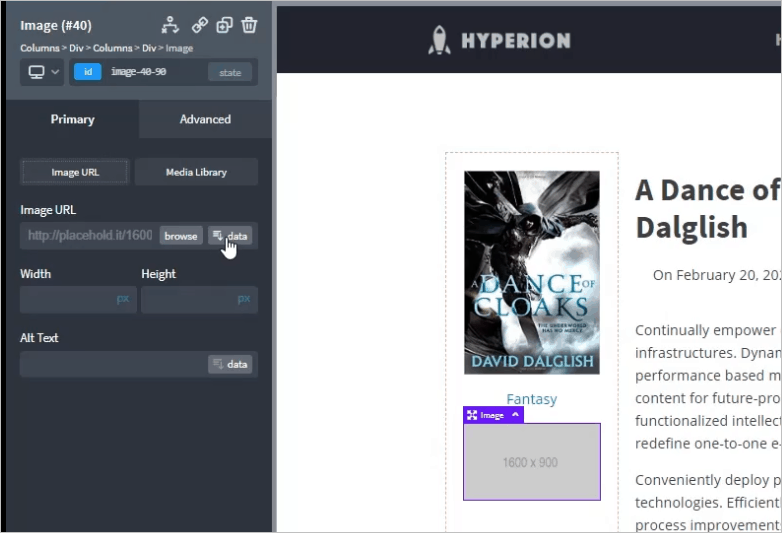Click the Fantasy category link

[531, 399]
